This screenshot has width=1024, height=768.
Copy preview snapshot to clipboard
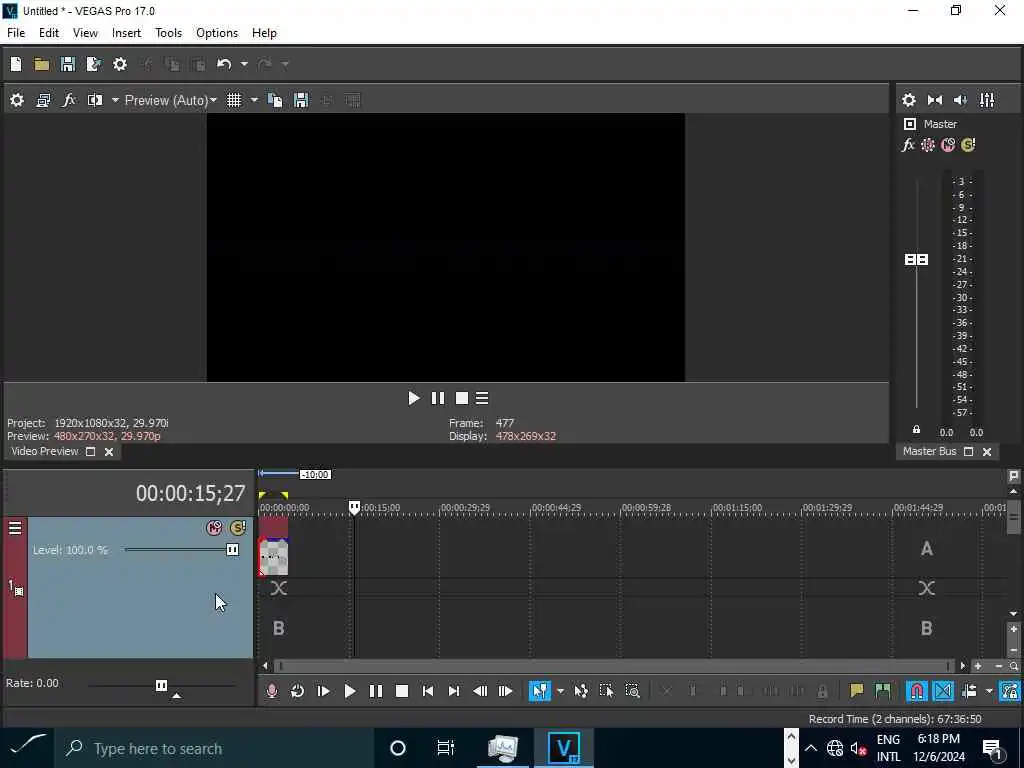[x=275, y=100]
